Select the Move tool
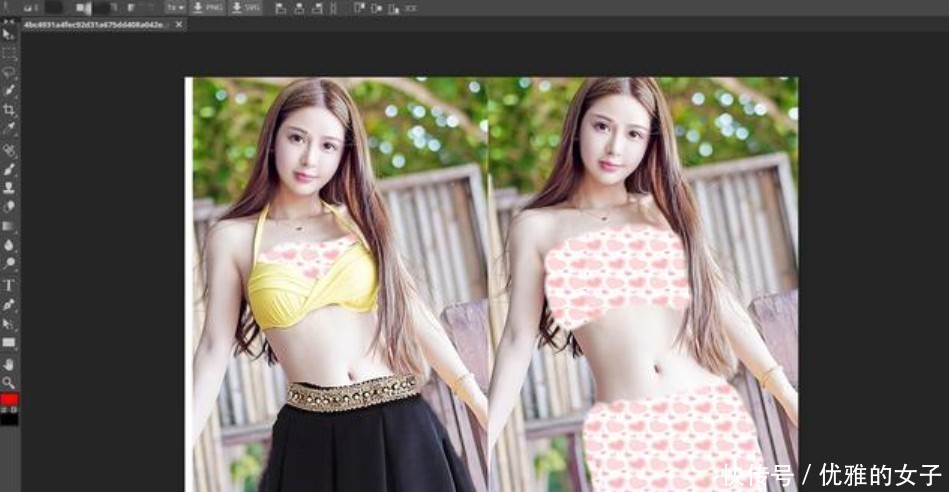This screenshot has width=949, height=492. tap(9, 35)
